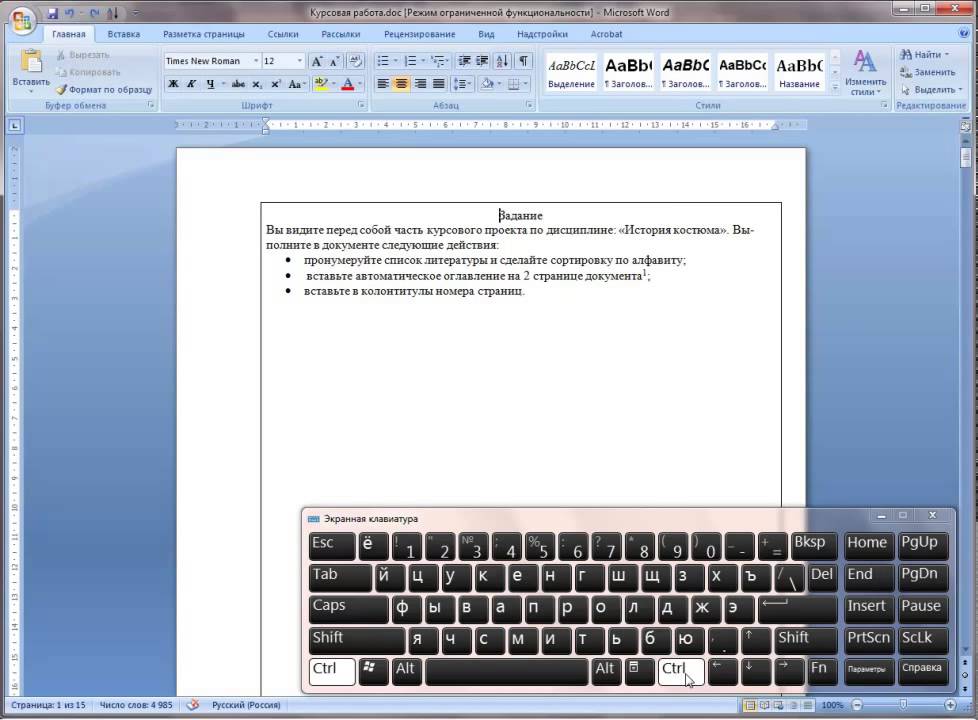Click the zoom slider in status bar
978x720 pixels.
(x=903, y=706)
